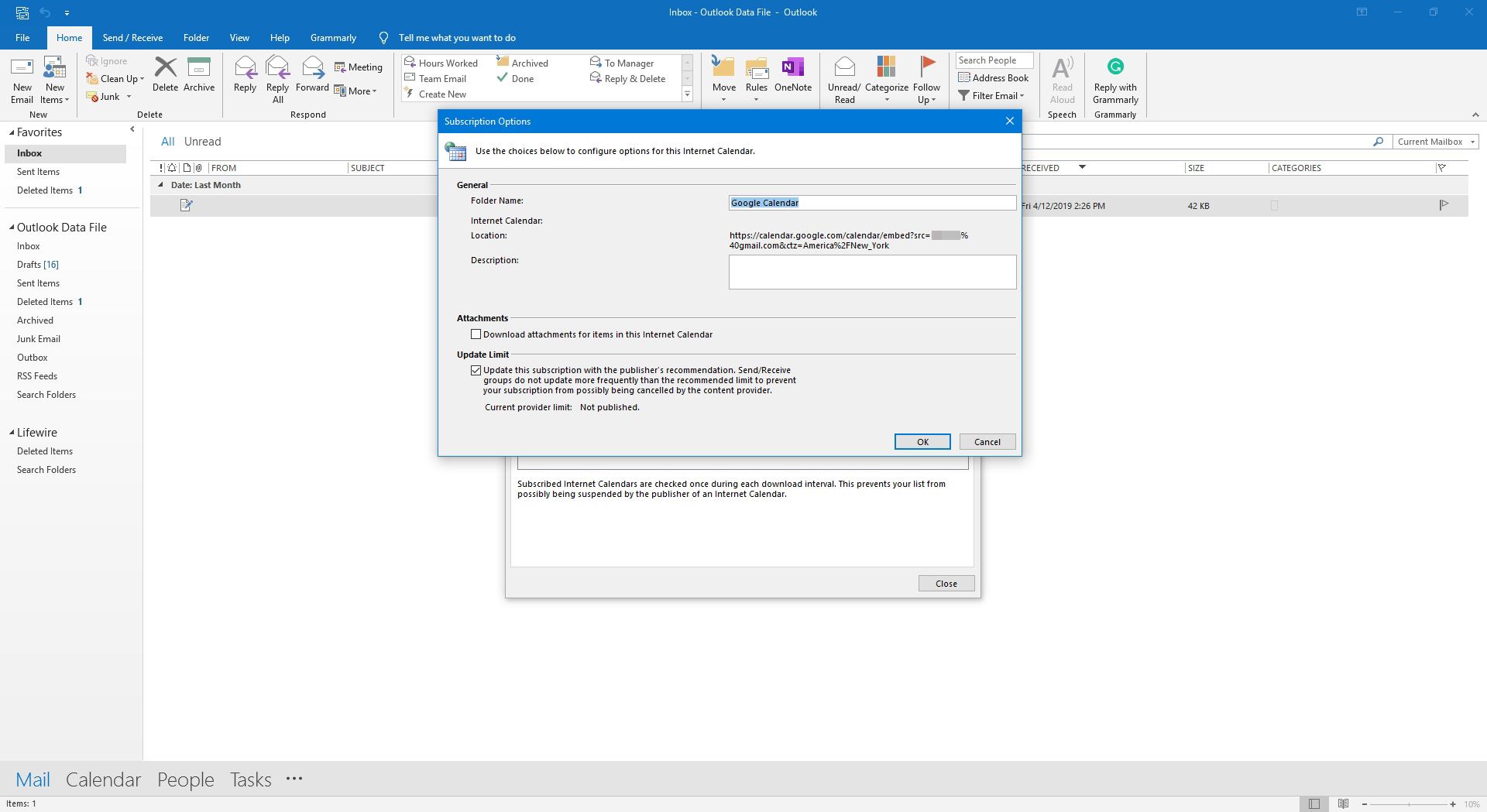Uncheck Update subscription with publisher's recommendation
Screen dimensions: 1487x812
tap(476, 371)
